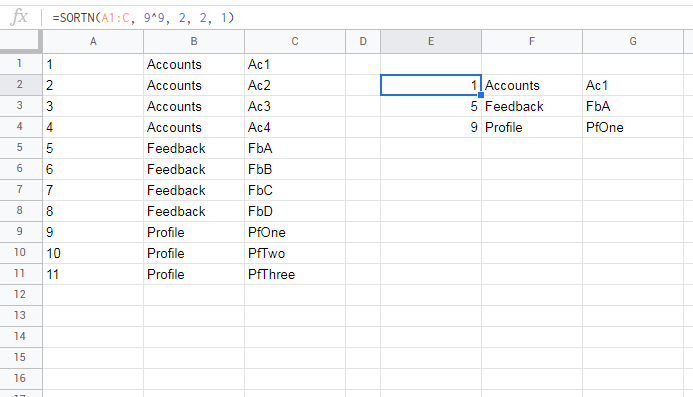Select column B header
The width and height of the screenshot is (693, 397).
point(194,42)
